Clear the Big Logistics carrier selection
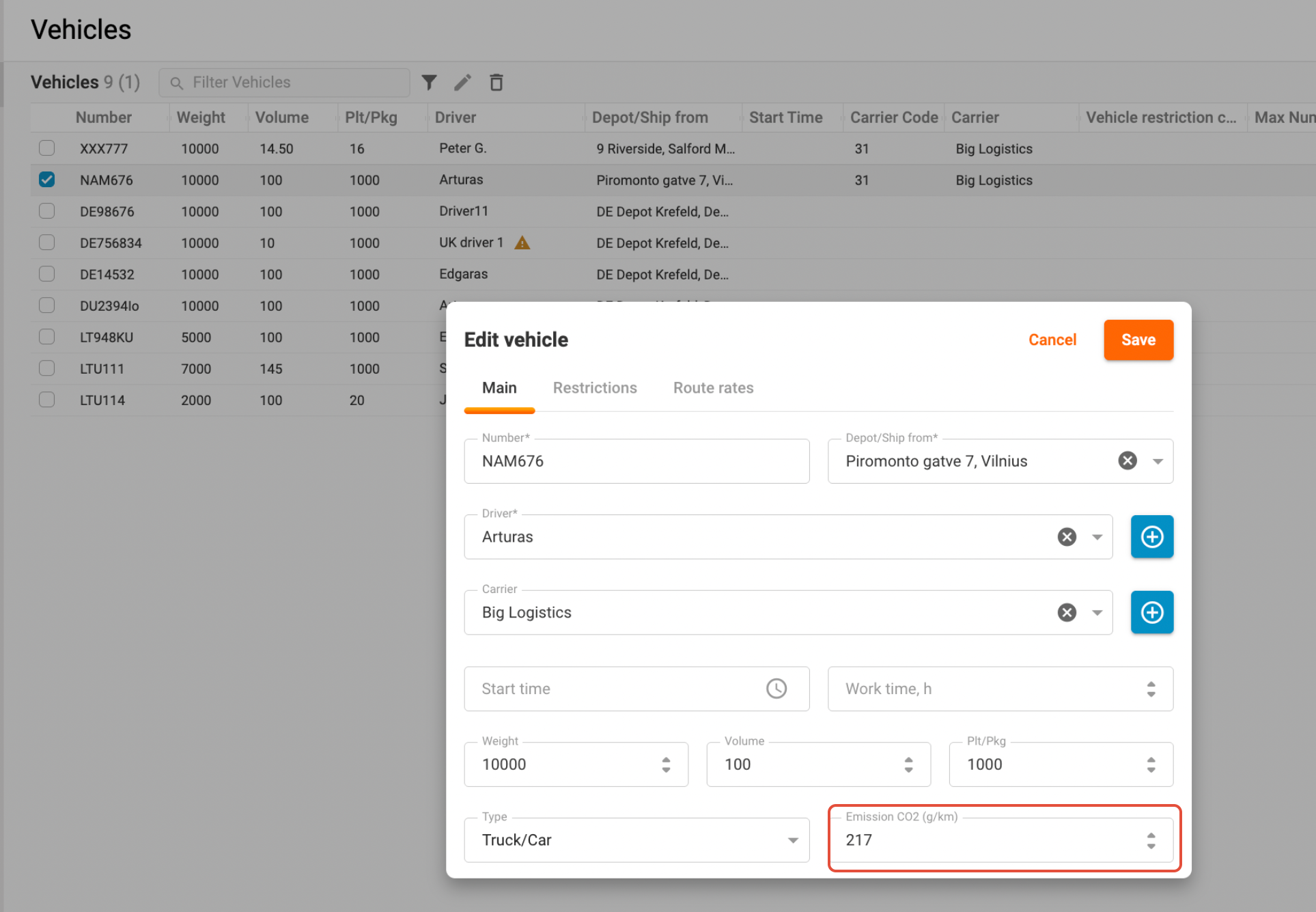This screenshot has height=912, width=1316. [1067, 613]
